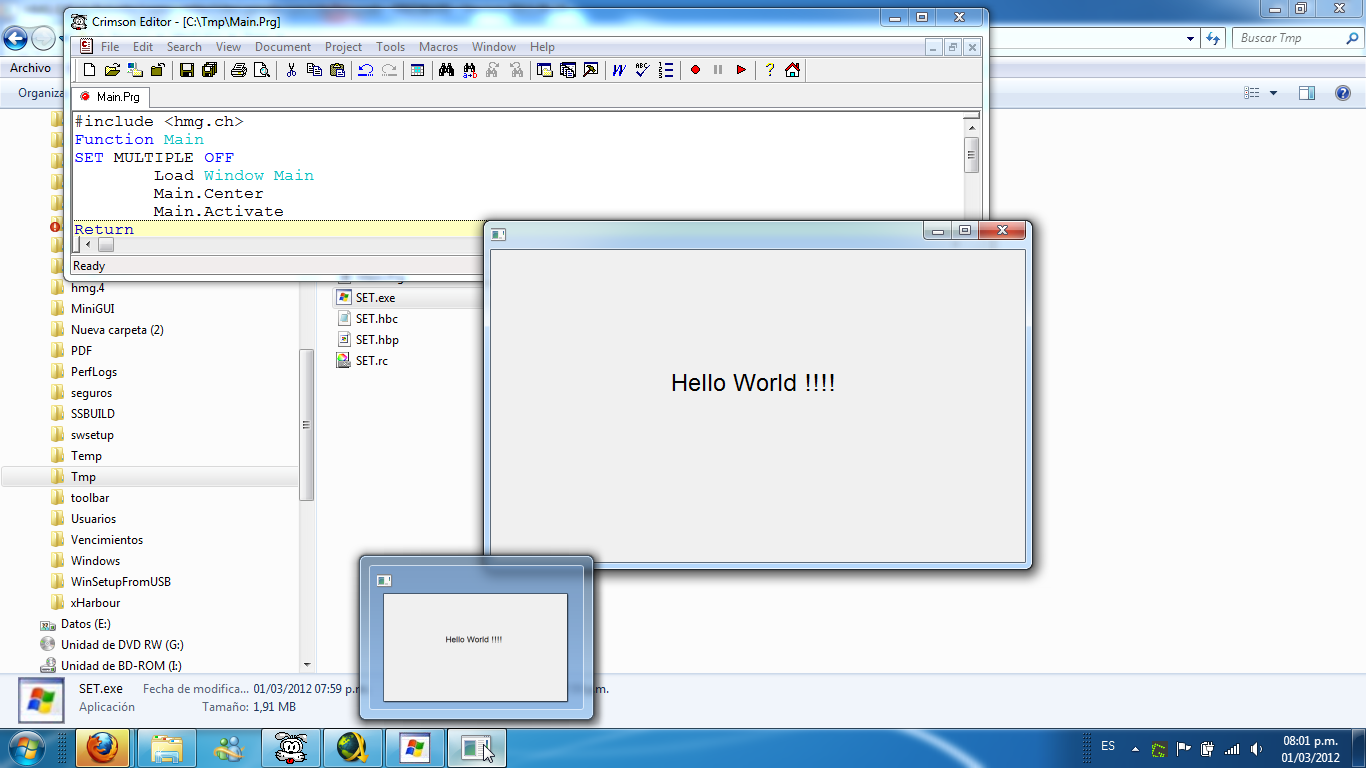Image resolution: width=1366 pixels, height=768 pixels.
Task: Toggle line numbers icon
Action: pos(666,70)
